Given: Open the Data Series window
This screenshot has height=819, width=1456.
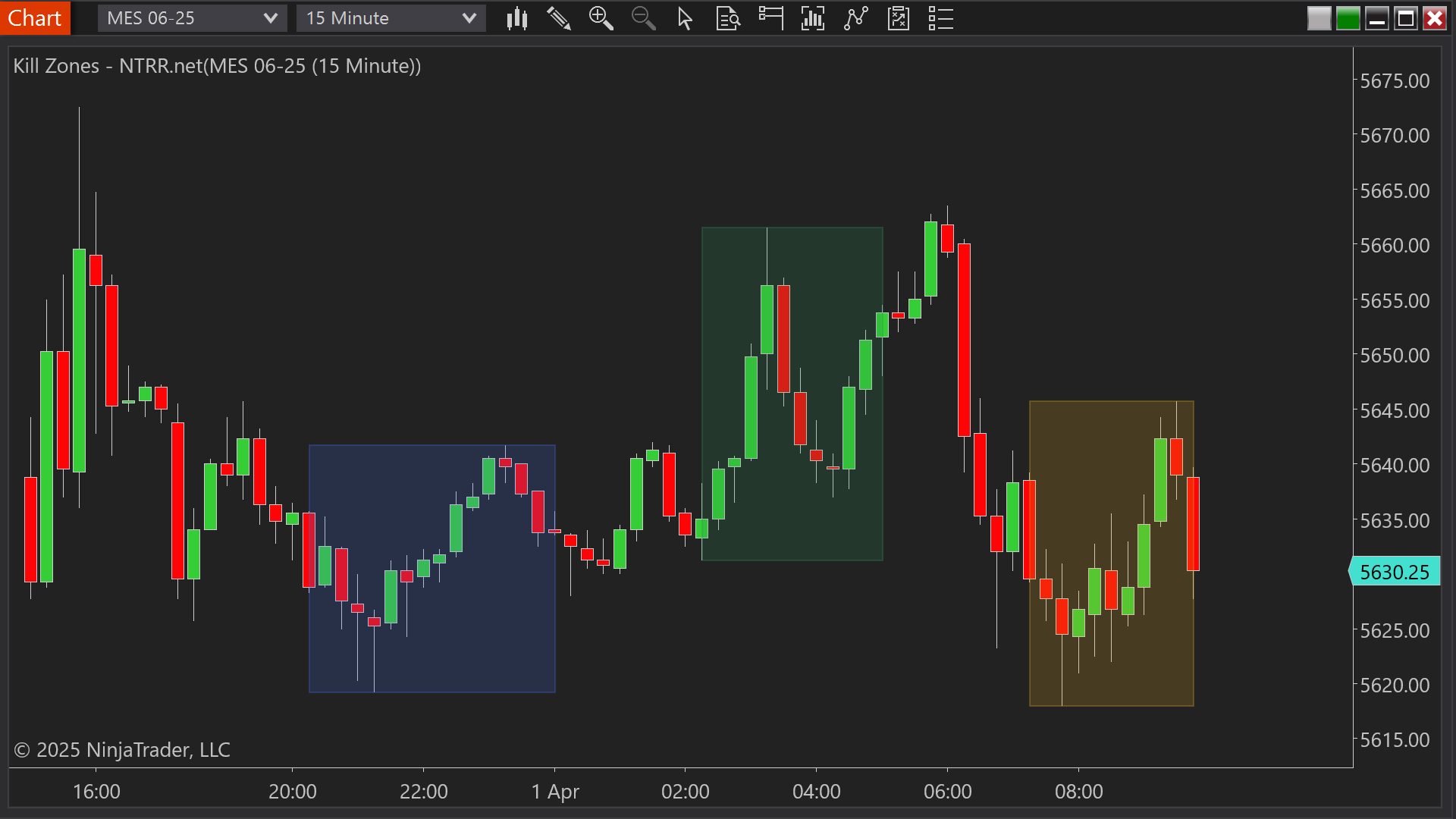Looking at the screenshot, I should (x=727, y=18).
